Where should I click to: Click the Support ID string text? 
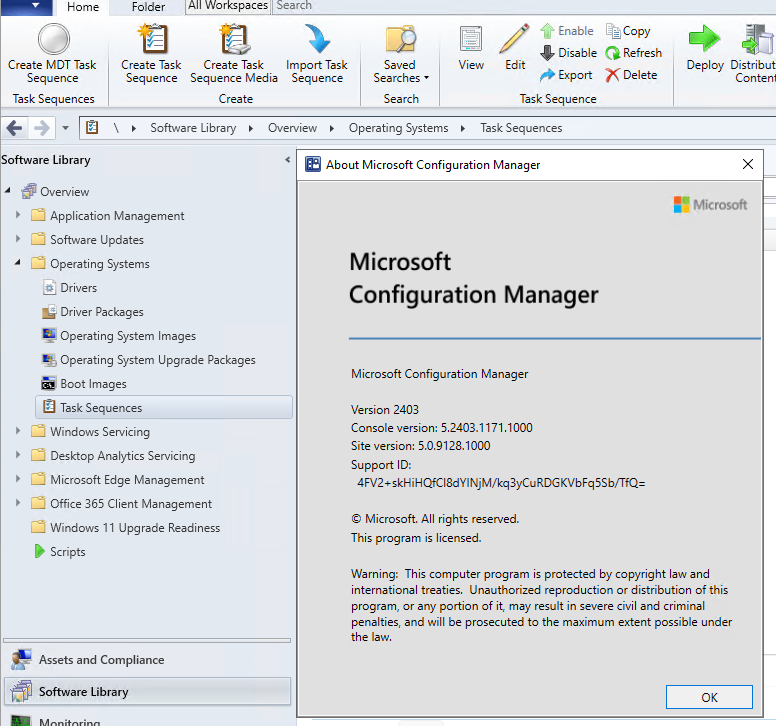[x=501, y=483]
